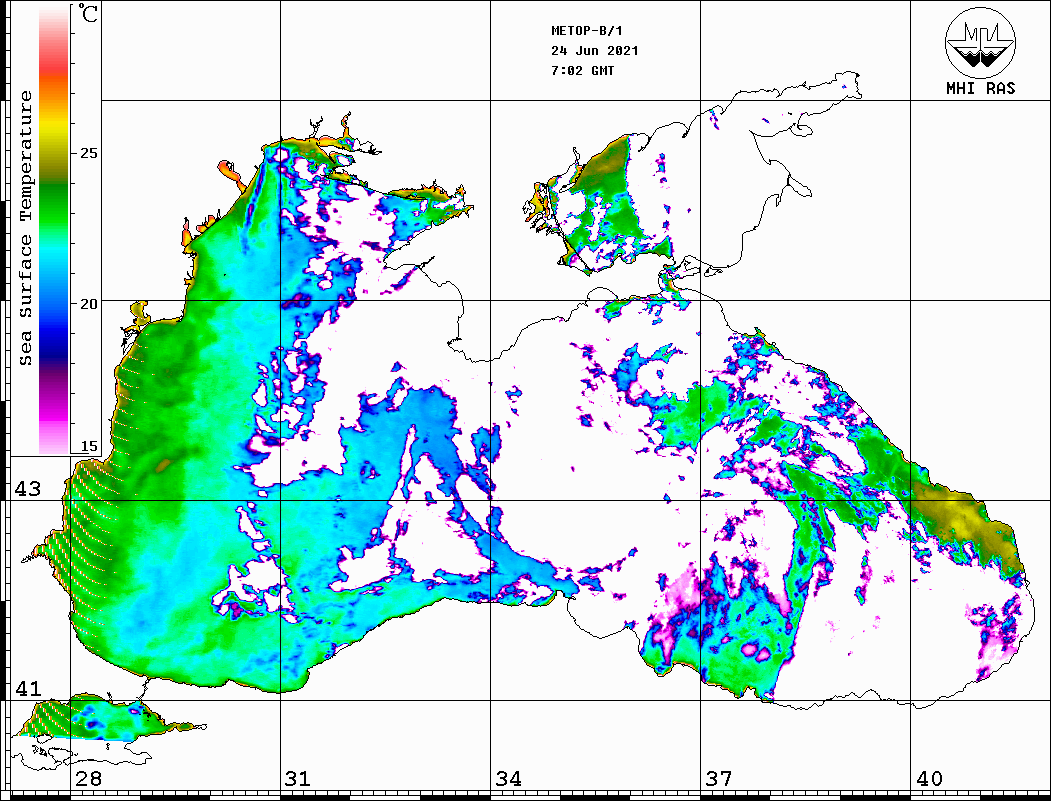Click longitude label 34
1051x801 pixels.
[x=508, y=779]
